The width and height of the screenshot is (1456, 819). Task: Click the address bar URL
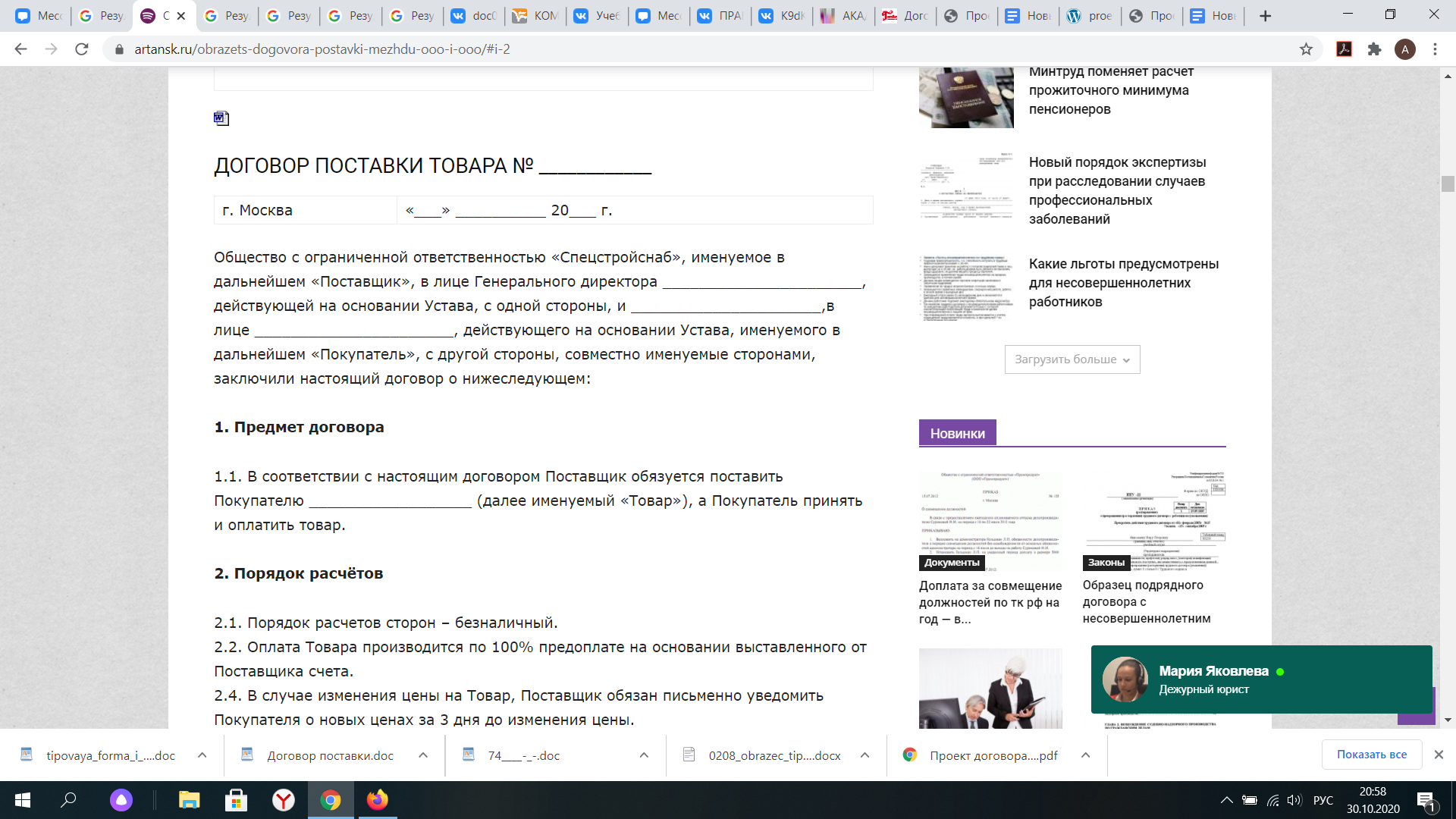(322, 49)
